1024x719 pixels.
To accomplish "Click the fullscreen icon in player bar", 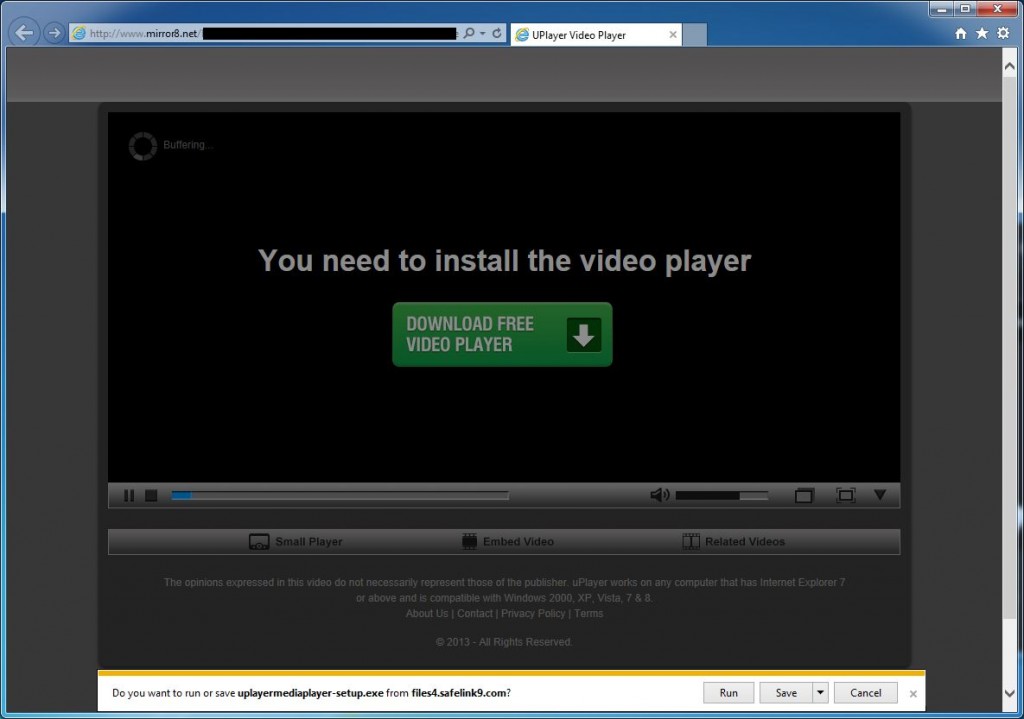I will coord(845,495).
